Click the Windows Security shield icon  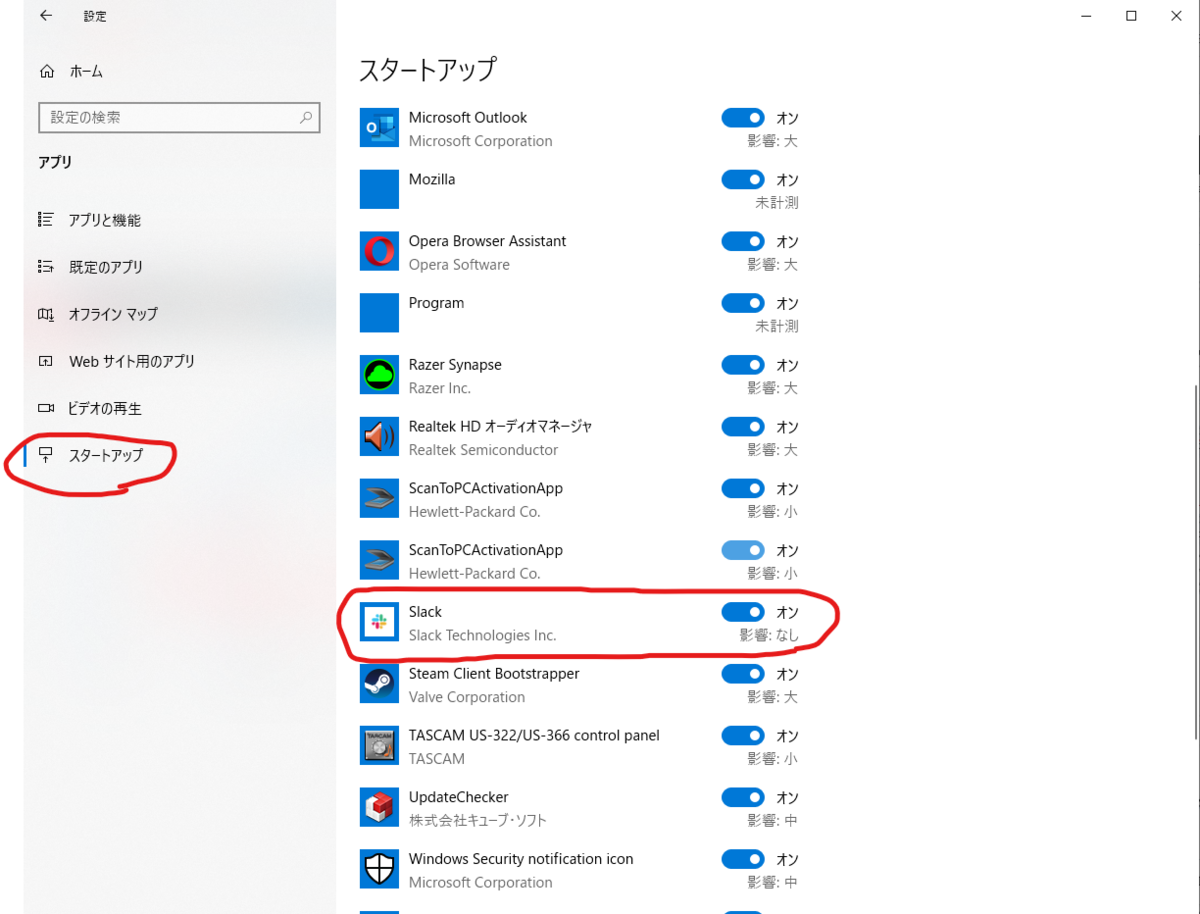(x=379, y=870)
